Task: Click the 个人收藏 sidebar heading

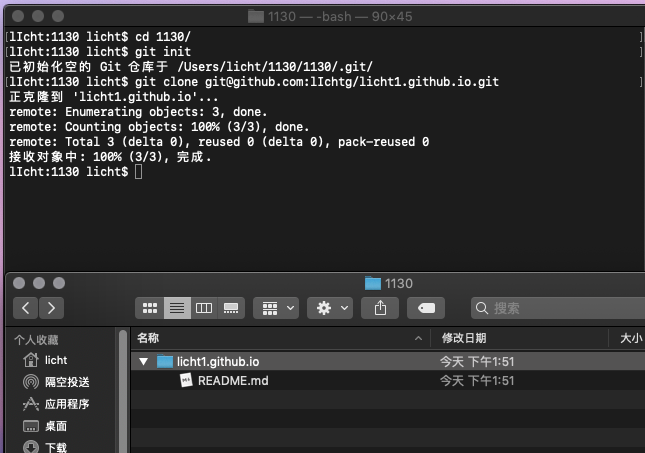Action: point(36,340)
